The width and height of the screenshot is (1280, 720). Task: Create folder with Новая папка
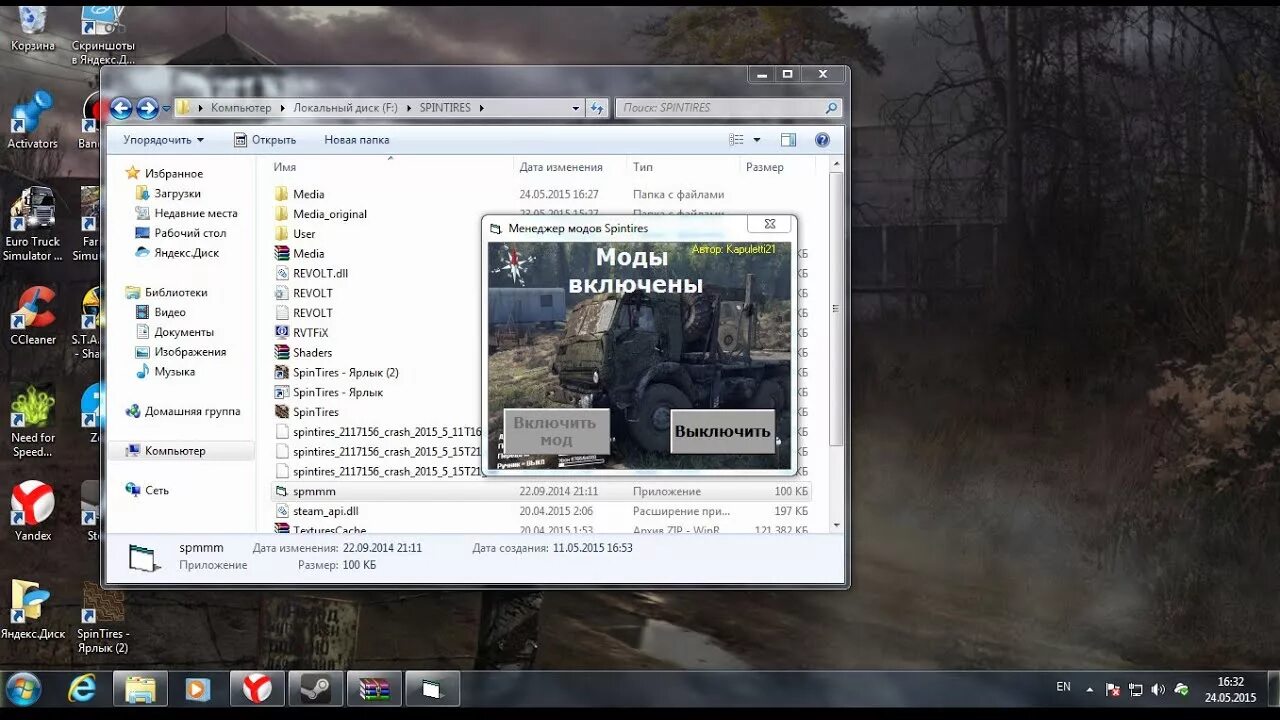357,140
